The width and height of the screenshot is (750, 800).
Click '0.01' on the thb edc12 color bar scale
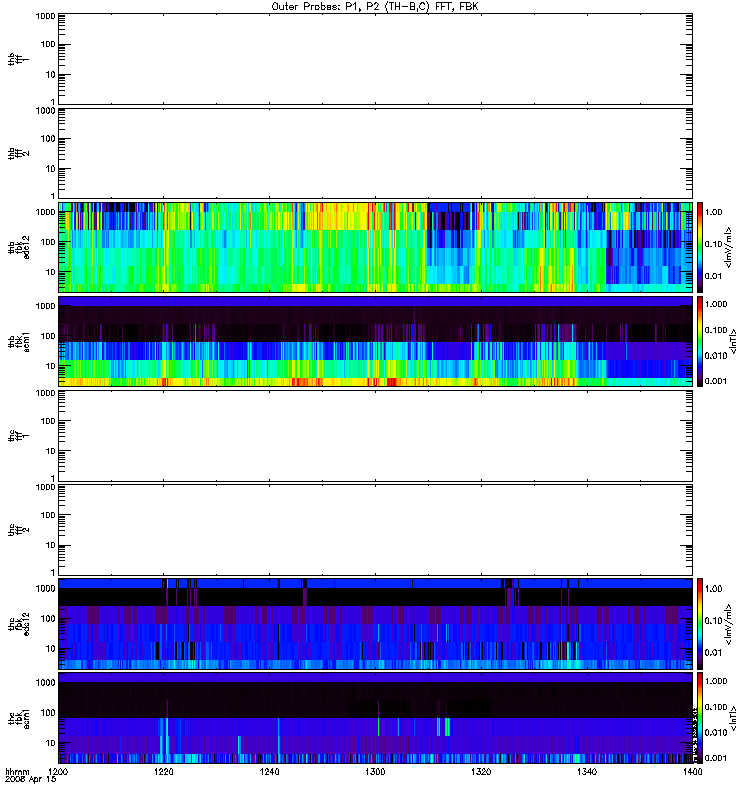[713, 276]
